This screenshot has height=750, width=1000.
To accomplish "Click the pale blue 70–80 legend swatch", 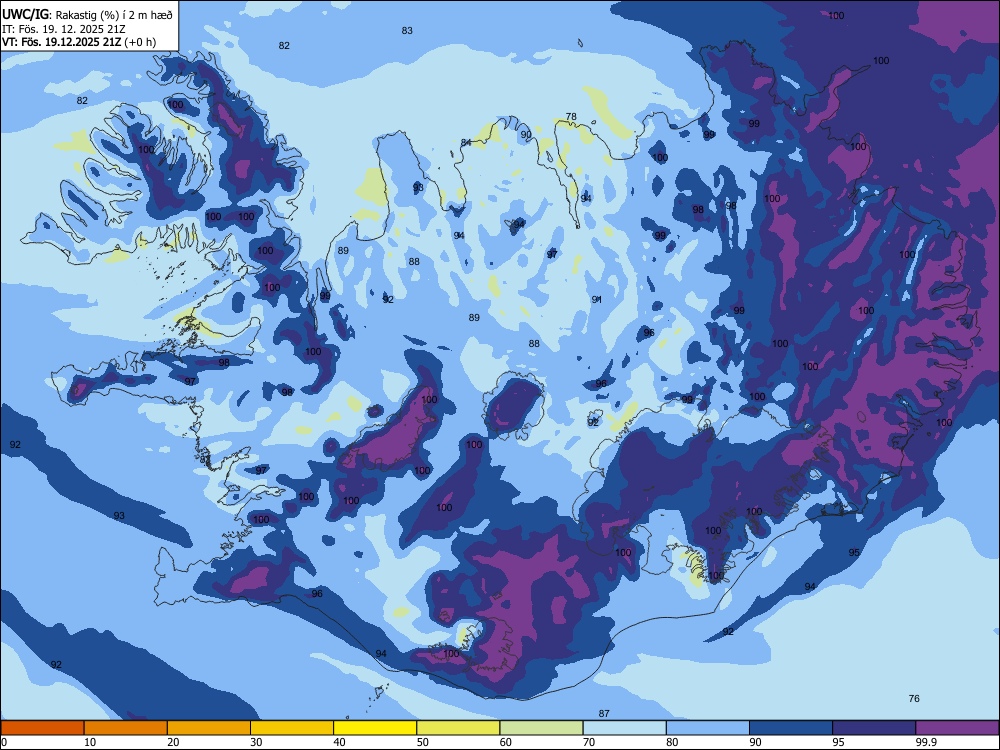I will [x=624, y=728].
